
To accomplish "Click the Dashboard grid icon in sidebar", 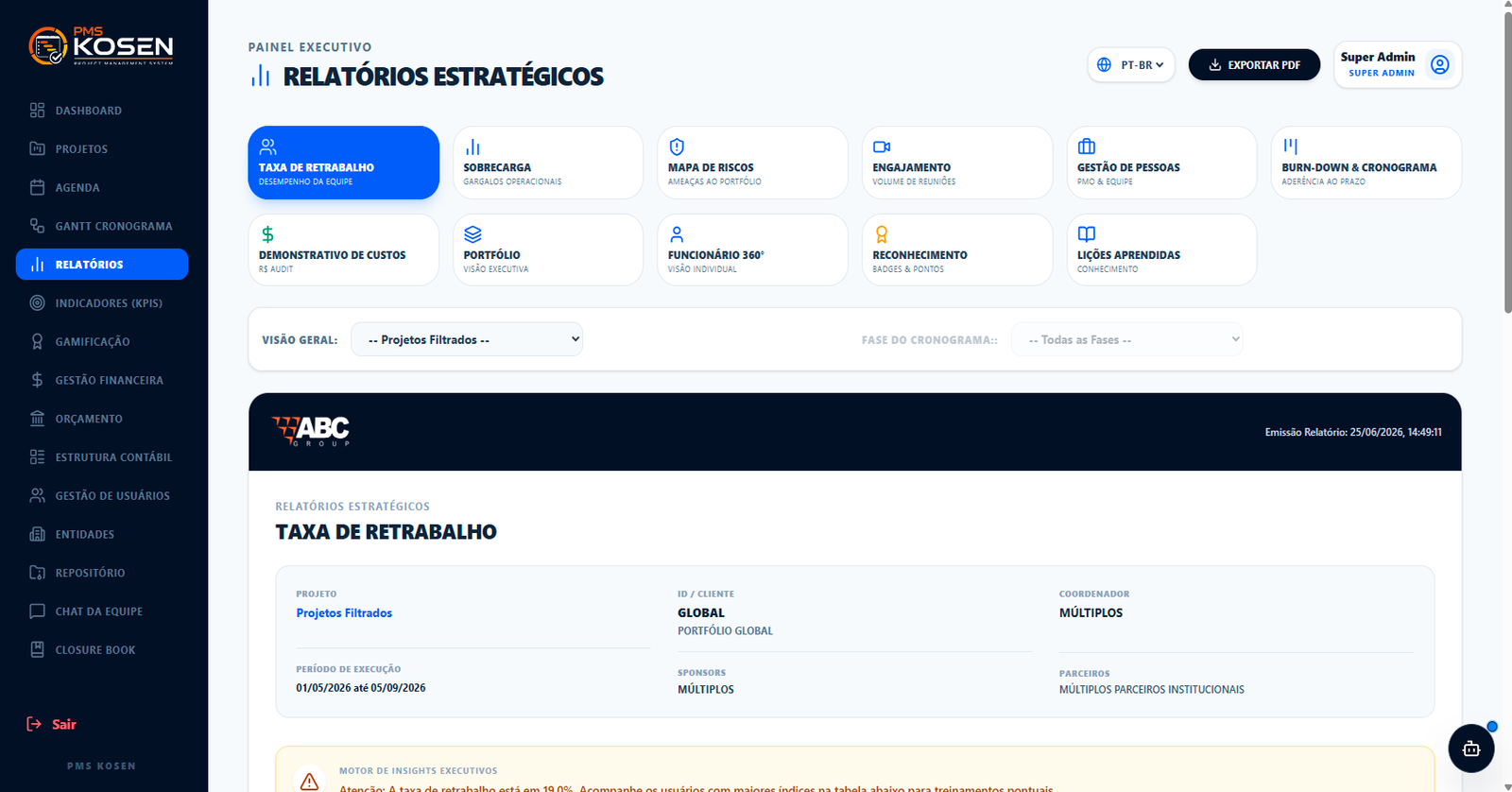I will (37, 111).
